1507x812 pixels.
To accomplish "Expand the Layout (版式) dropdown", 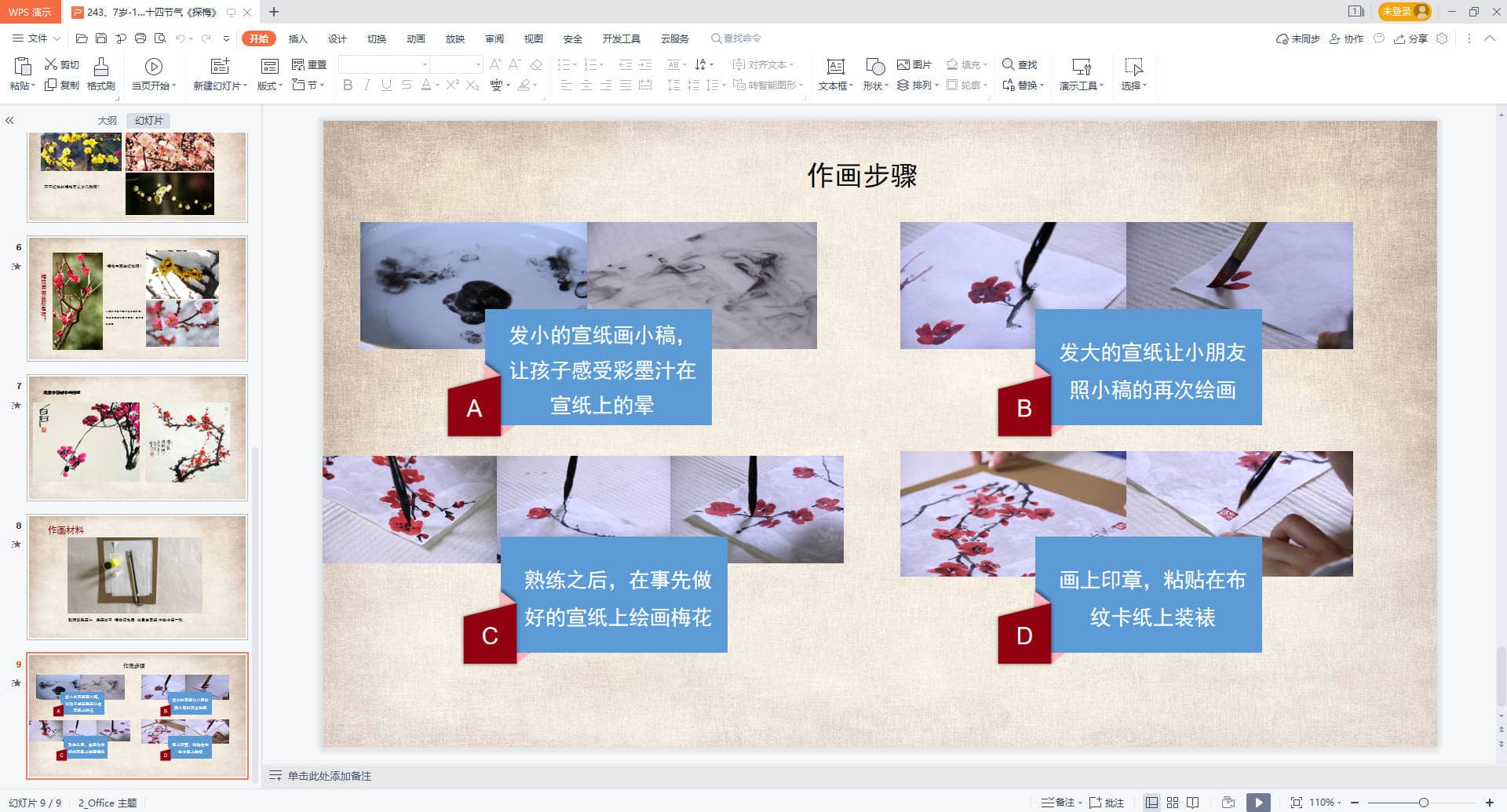I will 270,86.
